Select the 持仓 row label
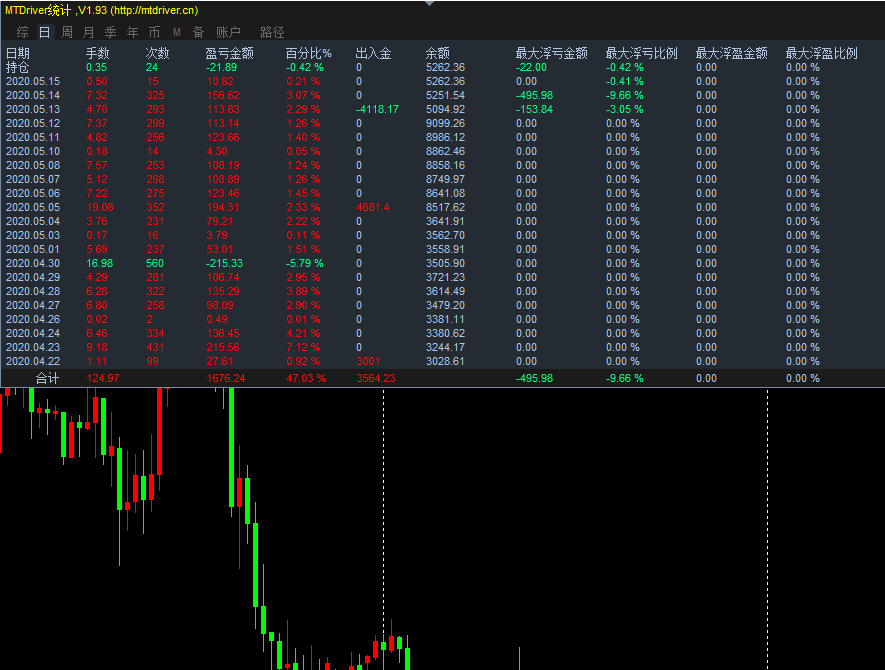Viewport: 885px width, 670px height. point(17,67)
